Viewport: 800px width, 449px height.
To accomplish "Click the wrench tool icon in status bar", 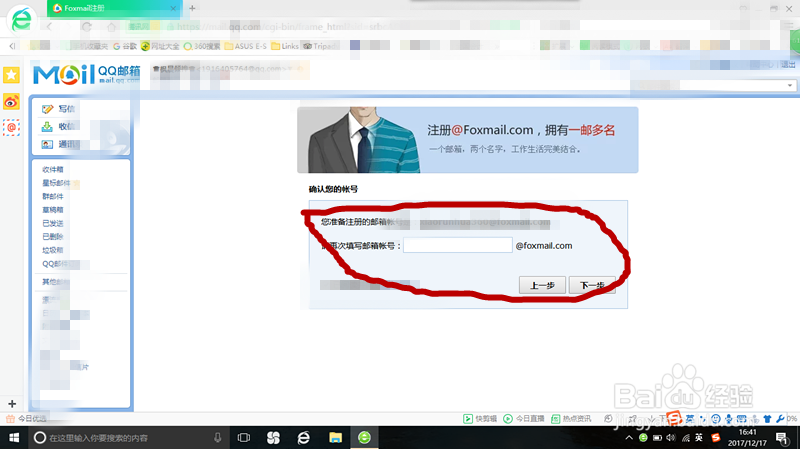I will click(780, 419).
